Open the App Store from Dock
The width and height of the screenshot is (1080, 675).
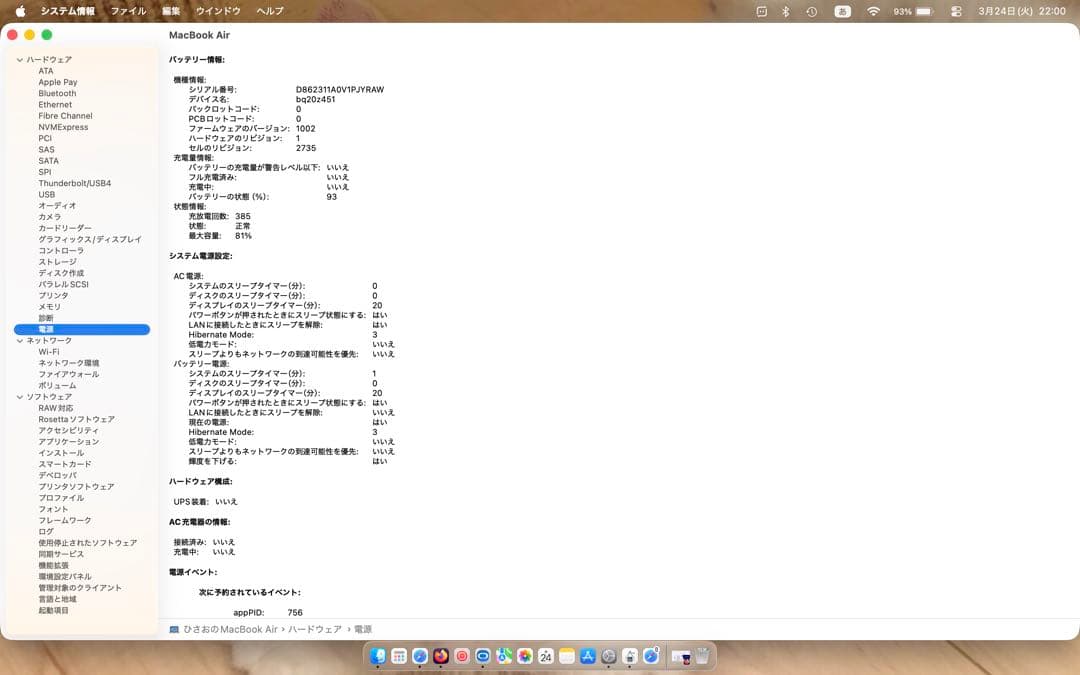(x=588, y=656)
